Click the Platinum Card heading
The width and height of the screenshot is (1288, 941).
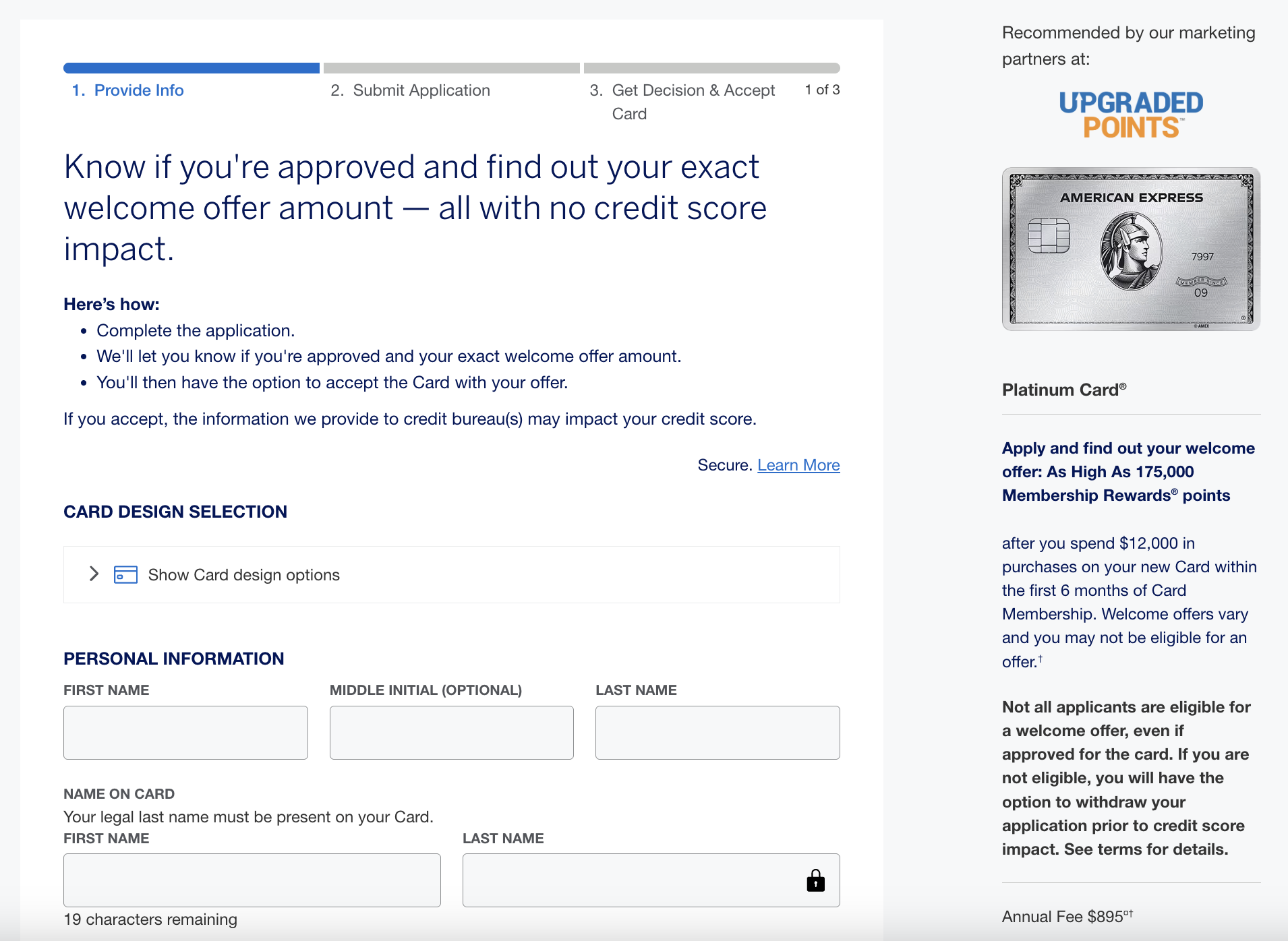point(1064,390)
